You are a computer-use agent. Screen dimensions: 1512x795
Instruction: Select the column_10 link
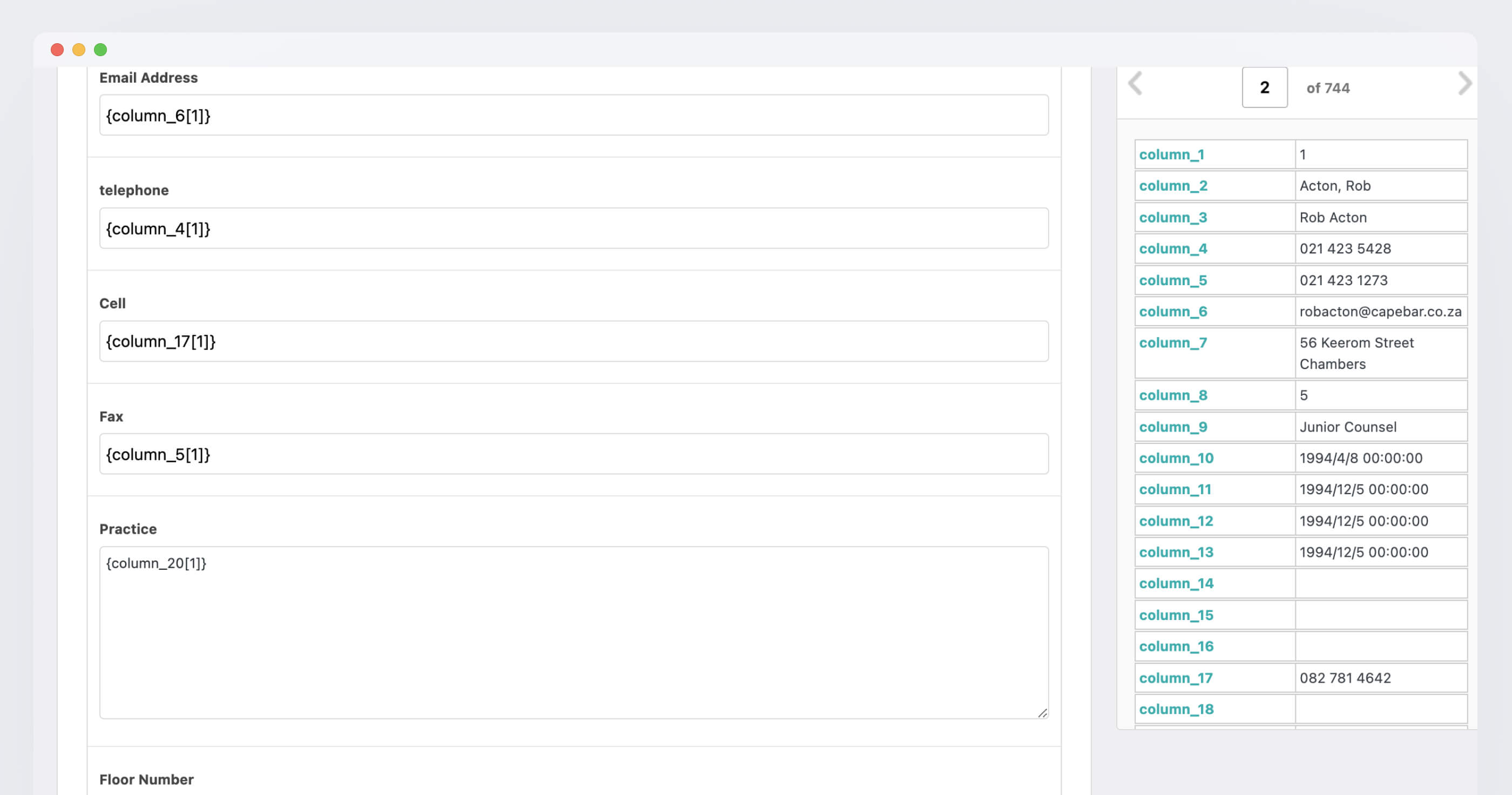coord(1176,458)
